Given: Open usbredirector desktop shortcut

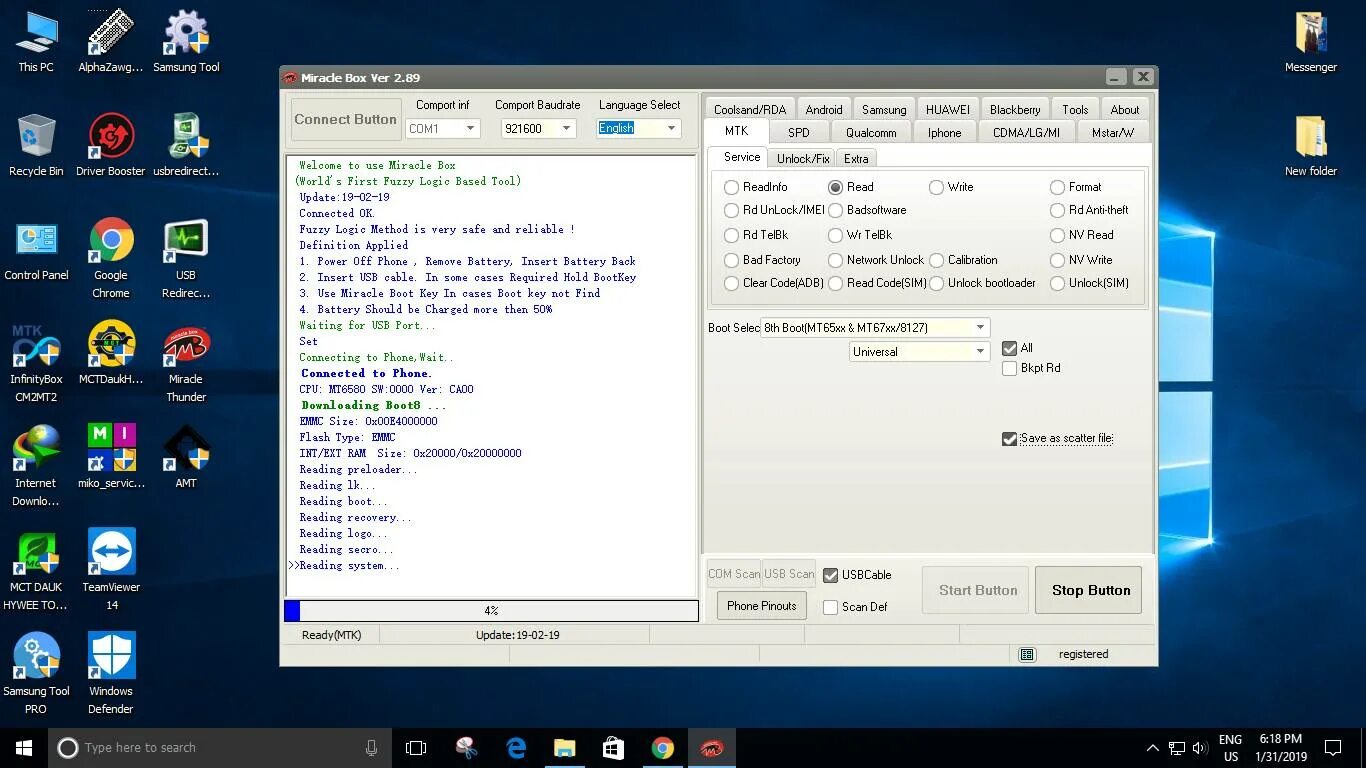Looking at the screenshot, I should (186, 145).
